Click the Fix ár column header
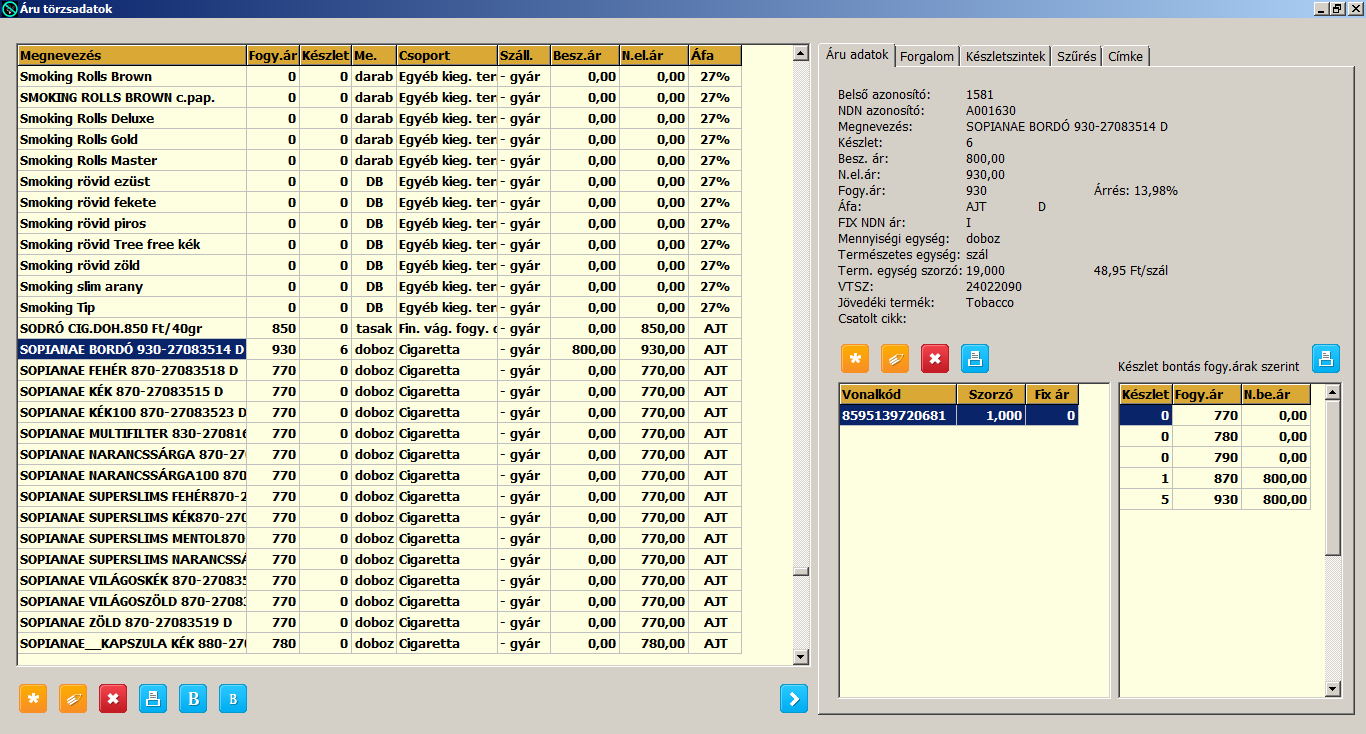The height and width of the screenshot is (734, 1366). click(x=1052, y=394)
